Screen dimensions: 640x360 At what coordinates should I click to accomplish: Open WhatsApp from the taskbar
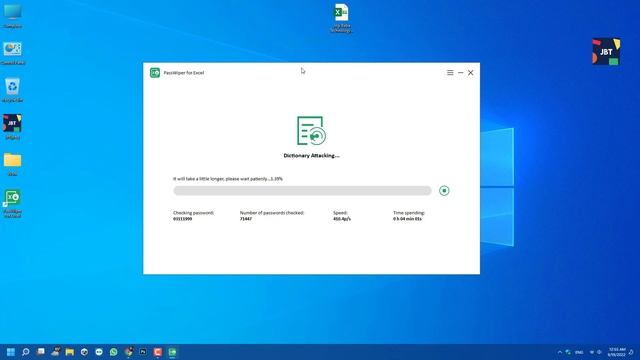coord(113,352)
